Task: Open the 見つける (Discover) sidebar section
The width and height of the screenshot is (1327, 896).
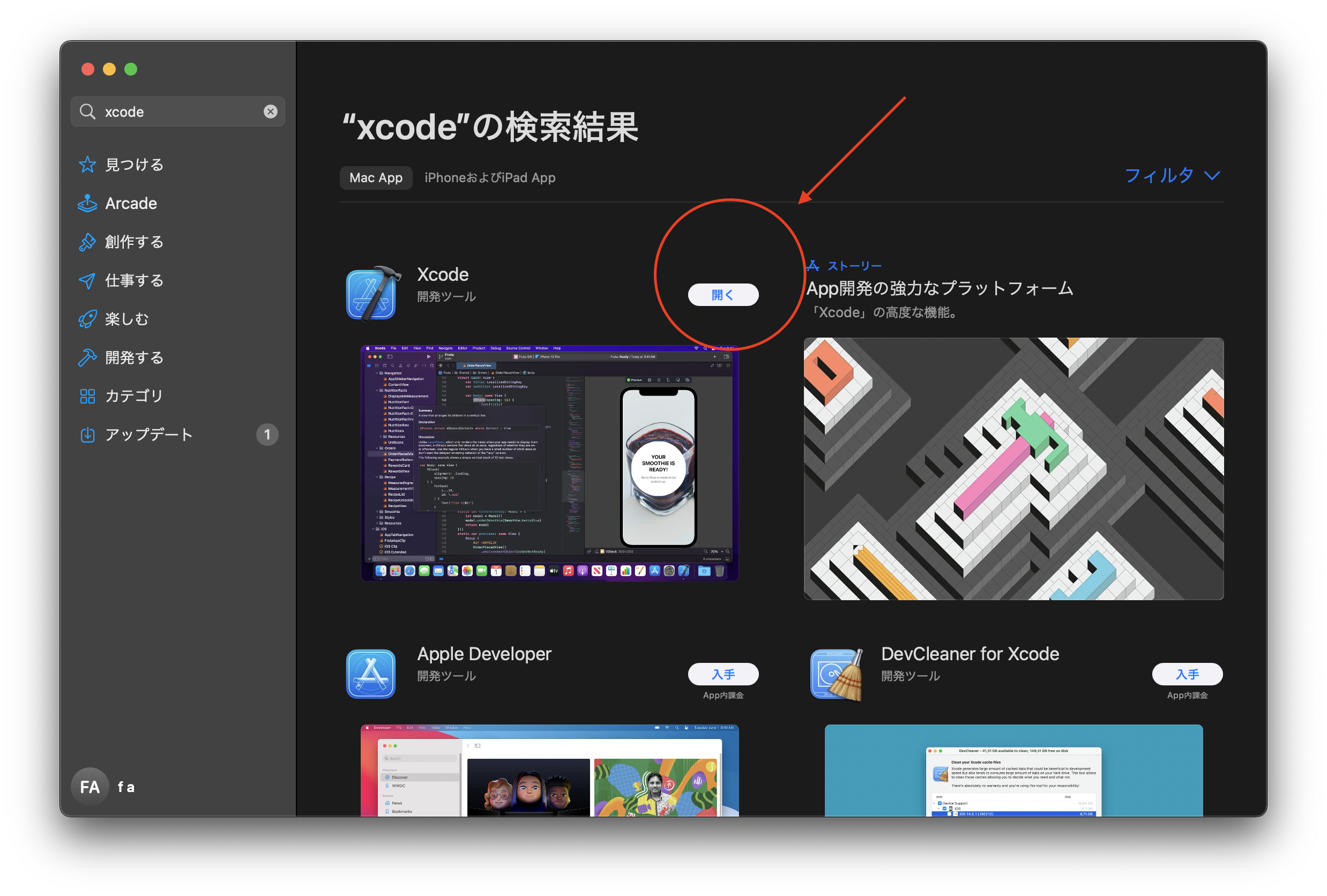Action: (x=177, y=165)
